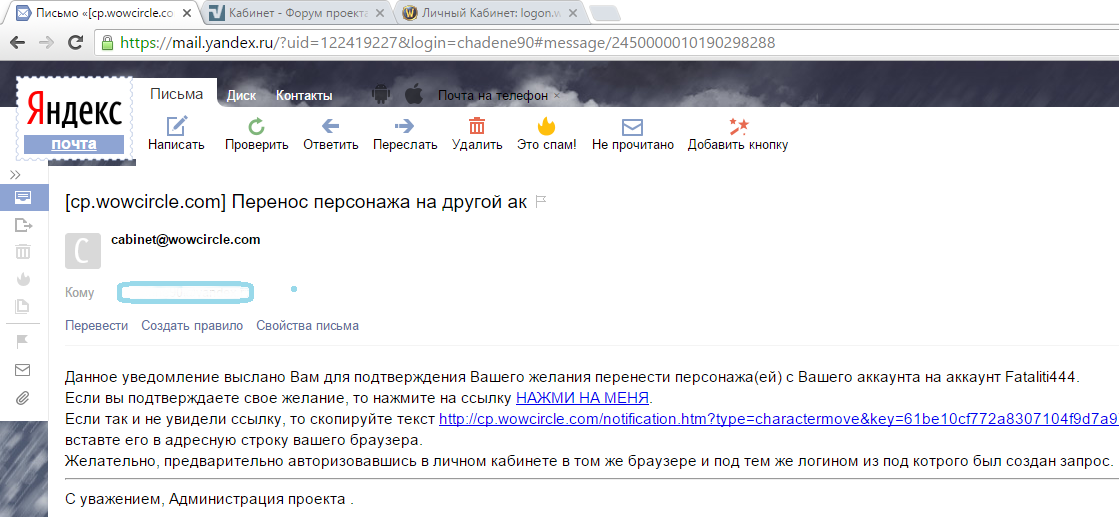Click the Ответить reply arrow icon
The height and width of the screenshot is (517, 1119).
(x=330, y=126)
